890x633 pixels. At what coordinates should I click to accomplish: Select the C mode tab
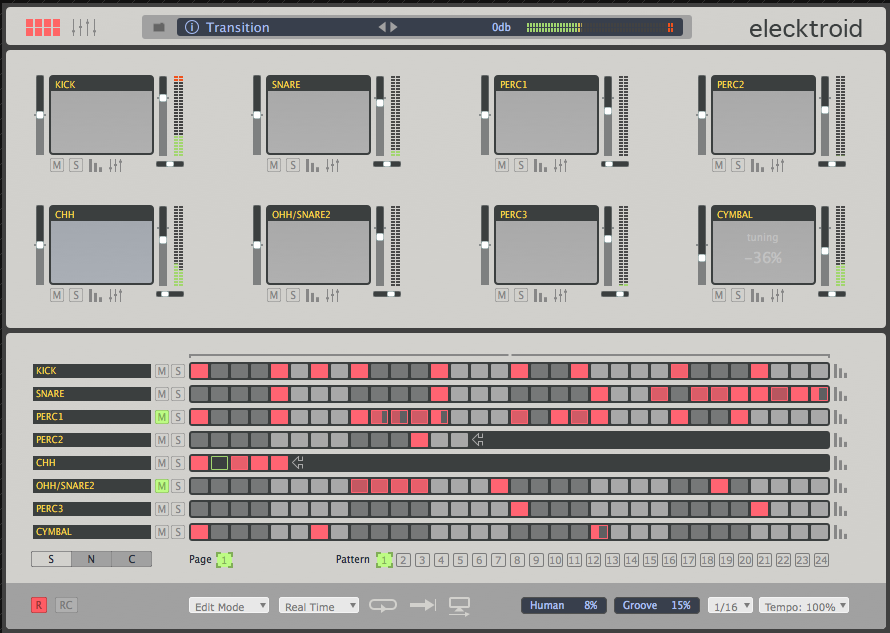132,559
